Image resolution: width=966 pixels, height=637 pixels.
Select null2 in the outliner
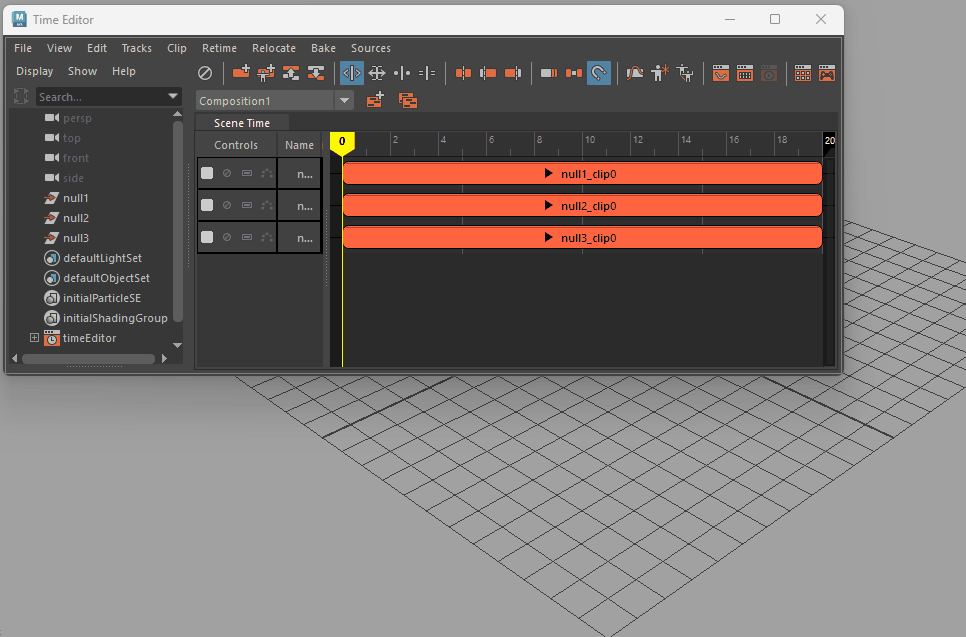coord(75,218)
